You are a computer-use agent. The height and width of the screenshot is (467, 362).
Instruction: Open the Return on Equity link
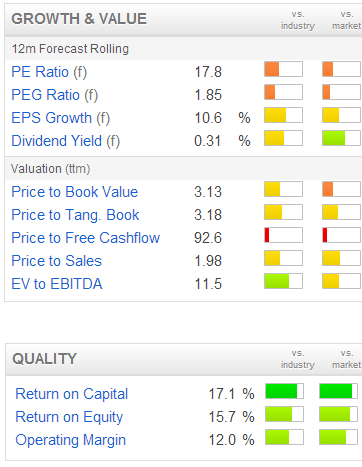click(x=69, y=417)
